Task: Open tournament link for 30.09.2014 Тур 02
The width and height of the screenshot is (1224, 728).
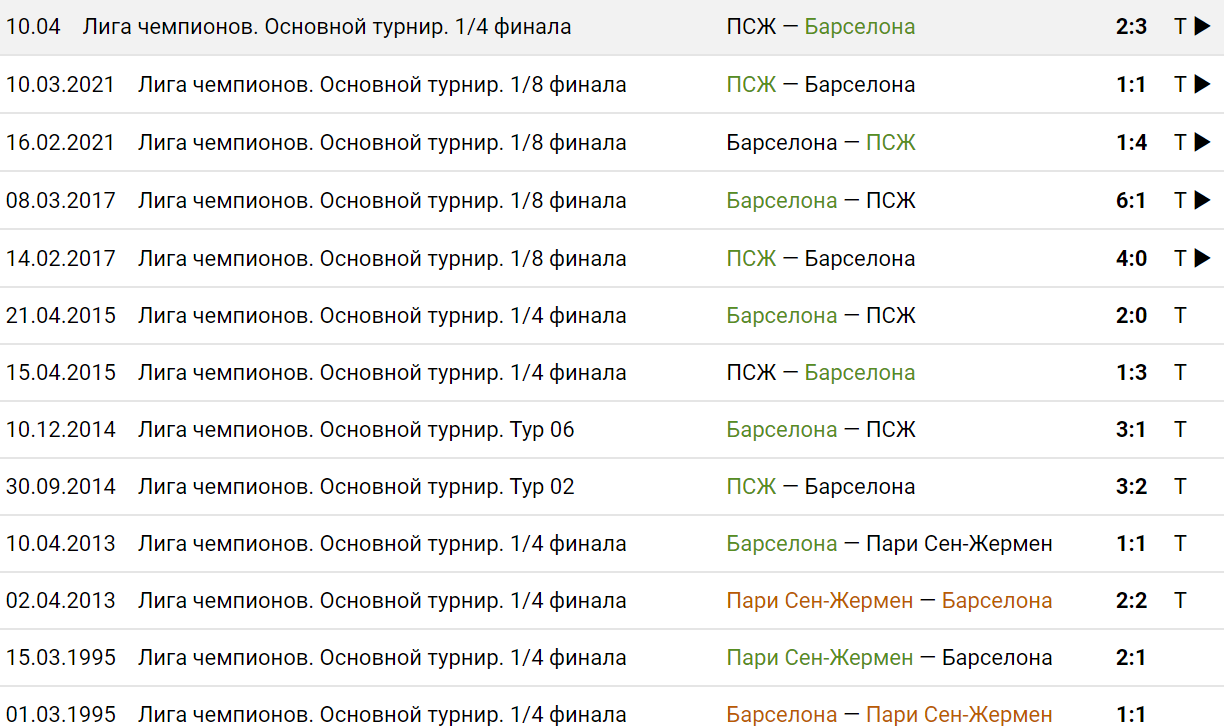Action: tap(356, 487)
